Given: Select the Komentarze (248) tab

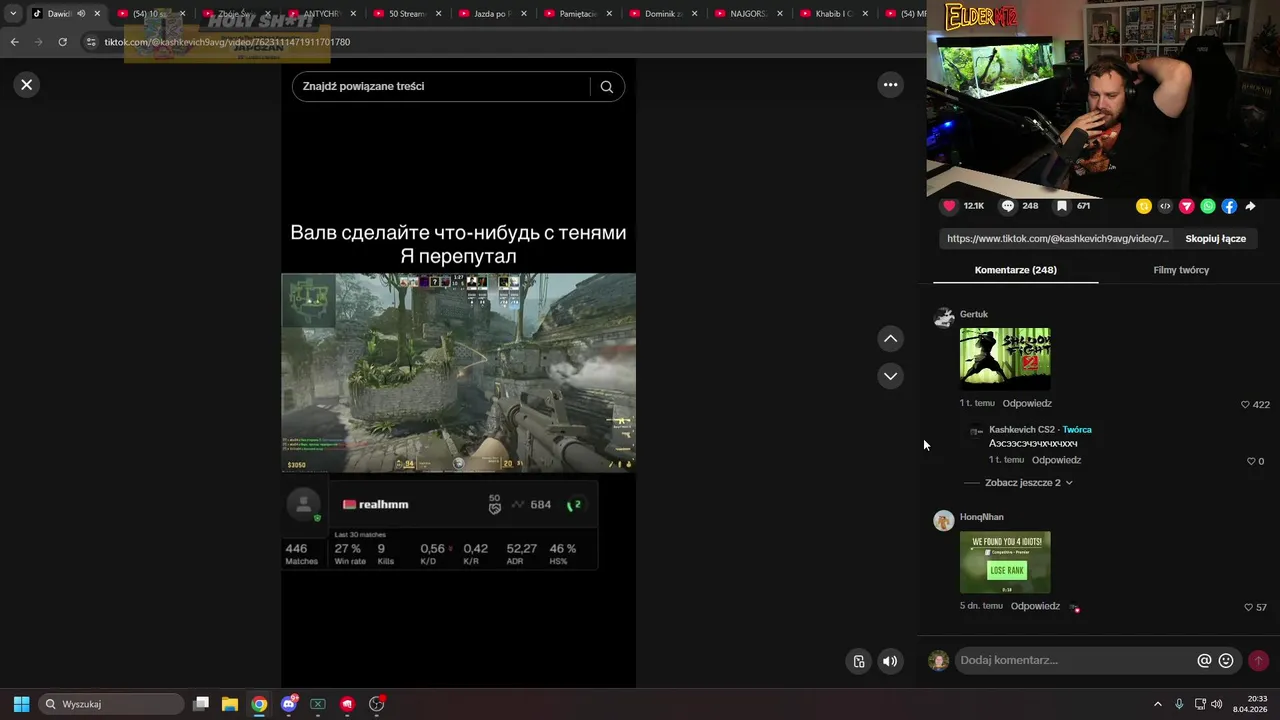Looking at the screenshot, I should tap(1015, 270).
